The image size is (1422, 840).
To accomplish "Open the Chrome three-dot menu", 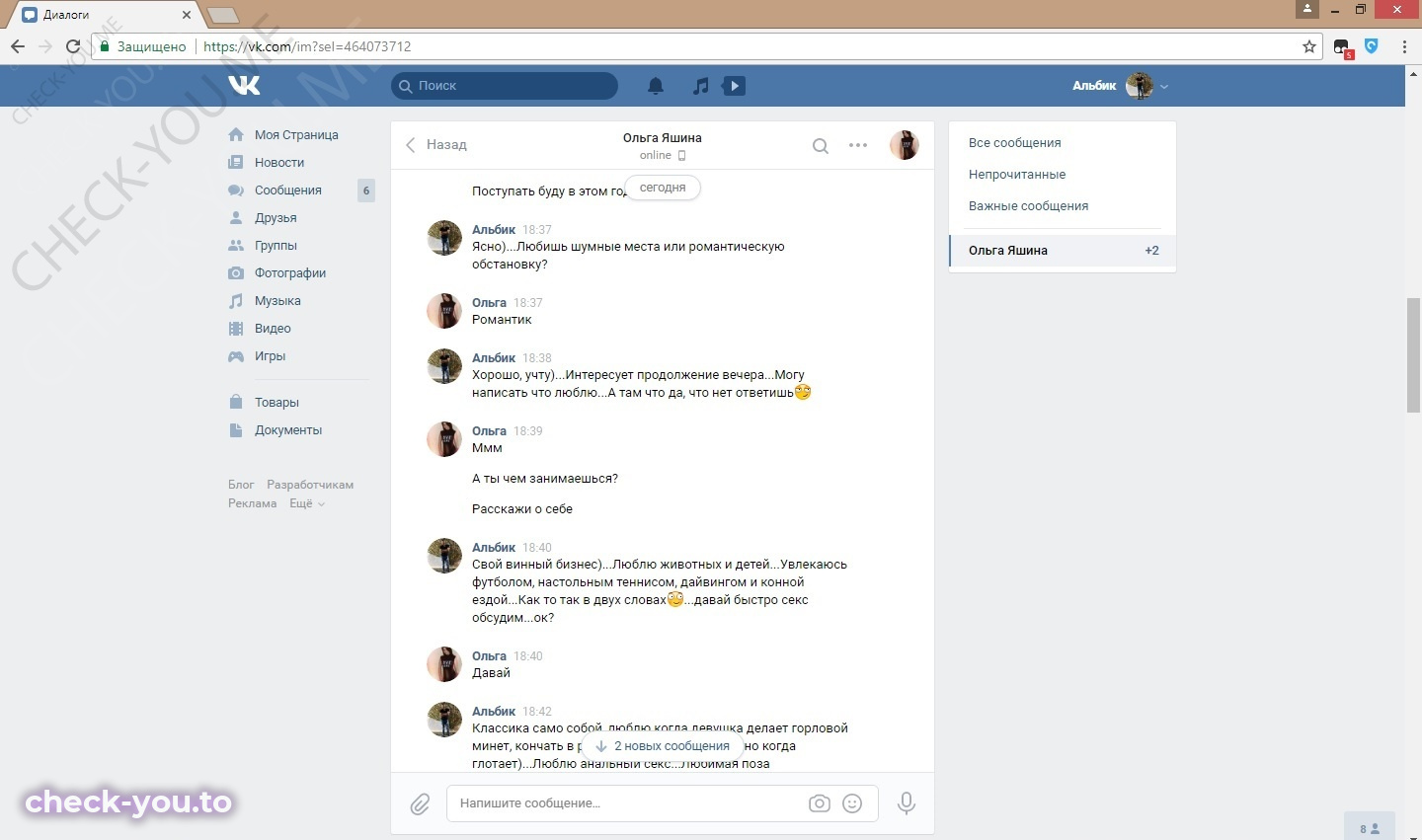I will point(1404,46).
